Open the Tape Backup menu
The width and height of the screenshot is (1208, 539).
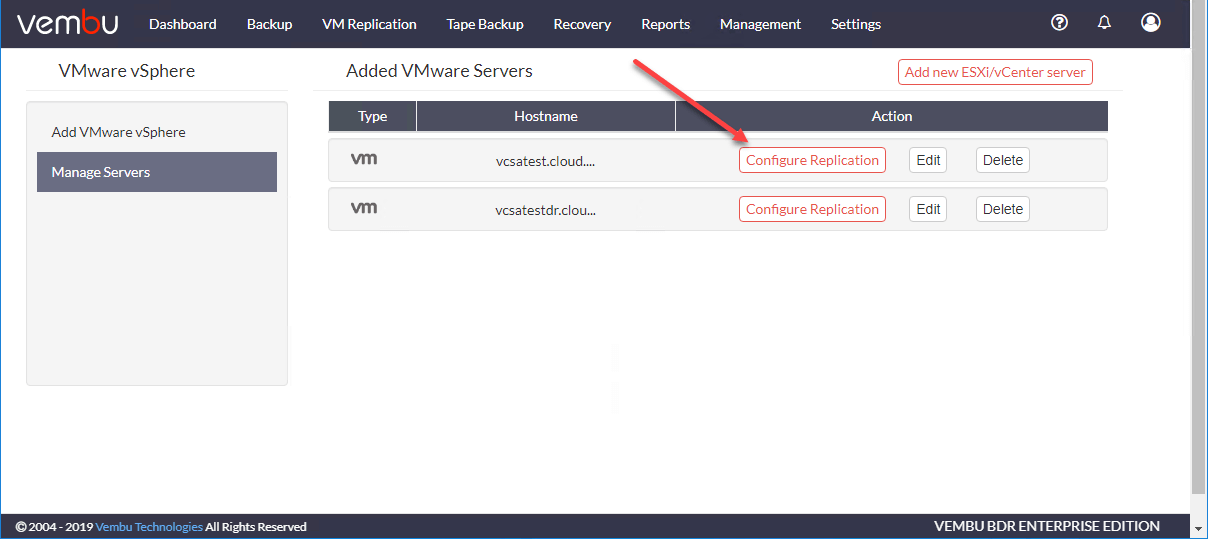[485, 24]
